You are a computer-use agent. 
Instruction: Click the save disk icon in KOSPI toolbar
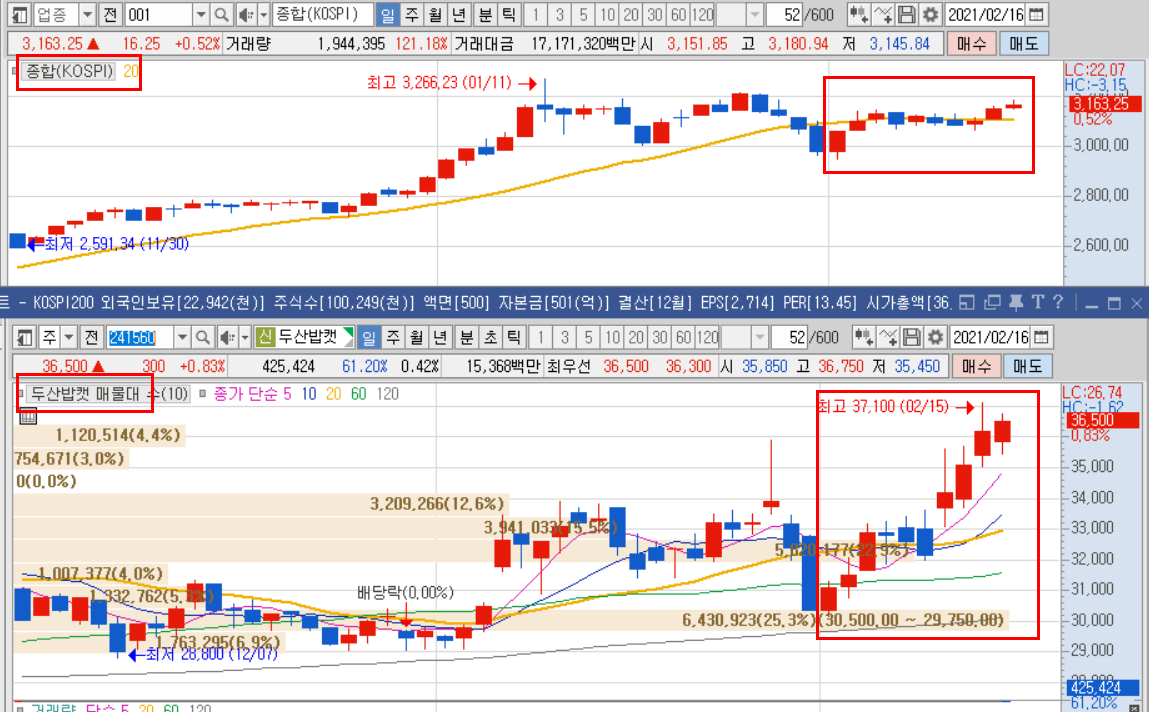(x=906, y=15)
